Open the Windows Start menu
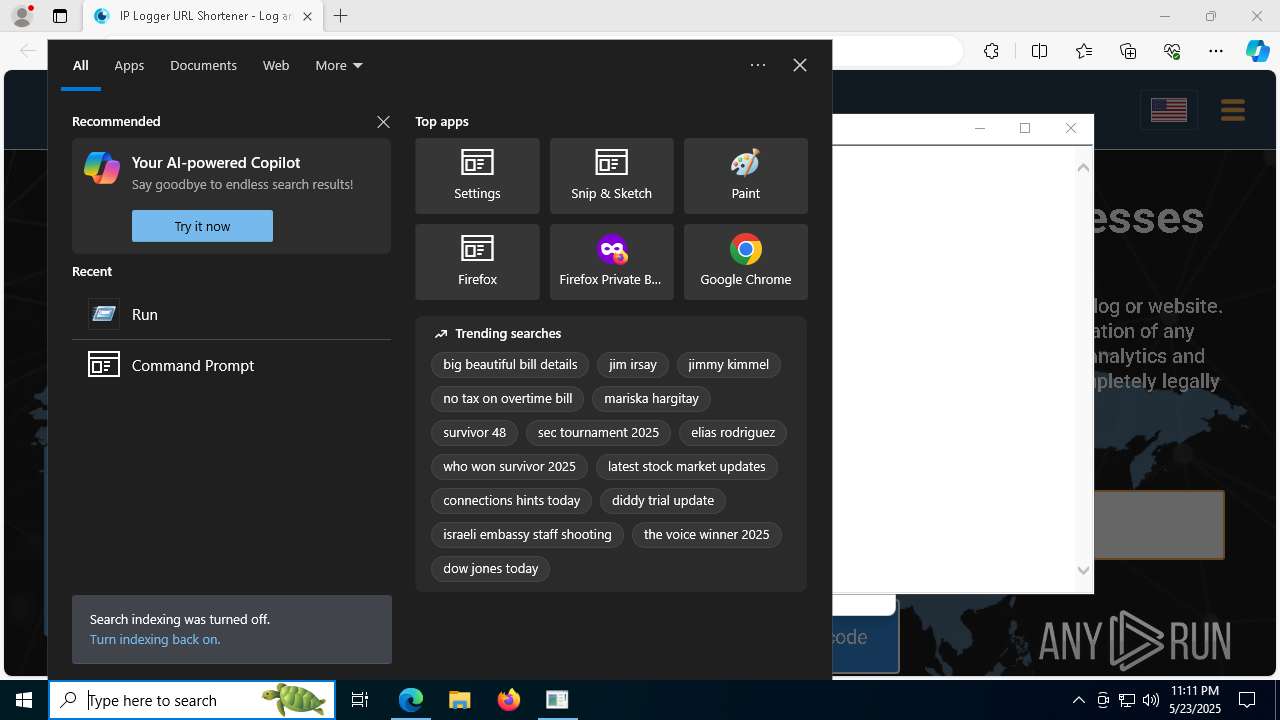Screen dimensions: 1280x720 tap(24, 700)
